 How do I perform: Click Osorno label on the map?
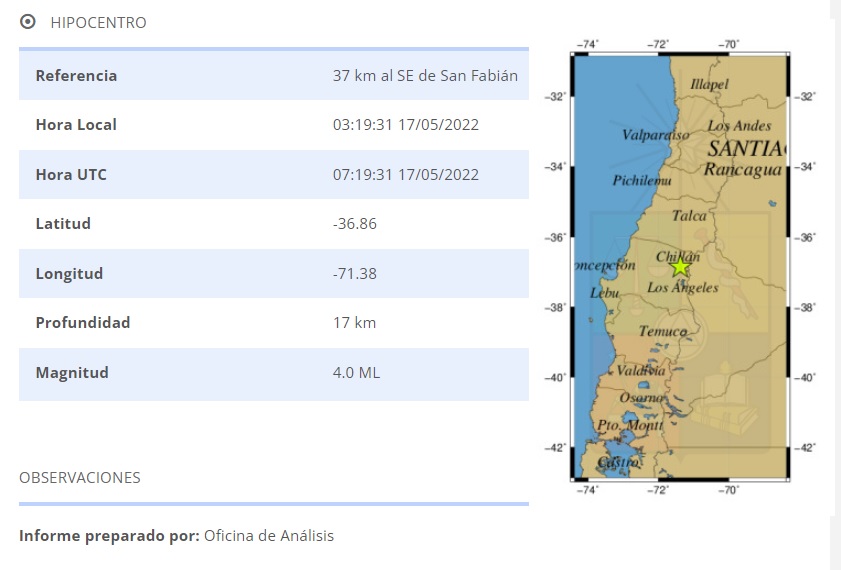click(641, 397)
